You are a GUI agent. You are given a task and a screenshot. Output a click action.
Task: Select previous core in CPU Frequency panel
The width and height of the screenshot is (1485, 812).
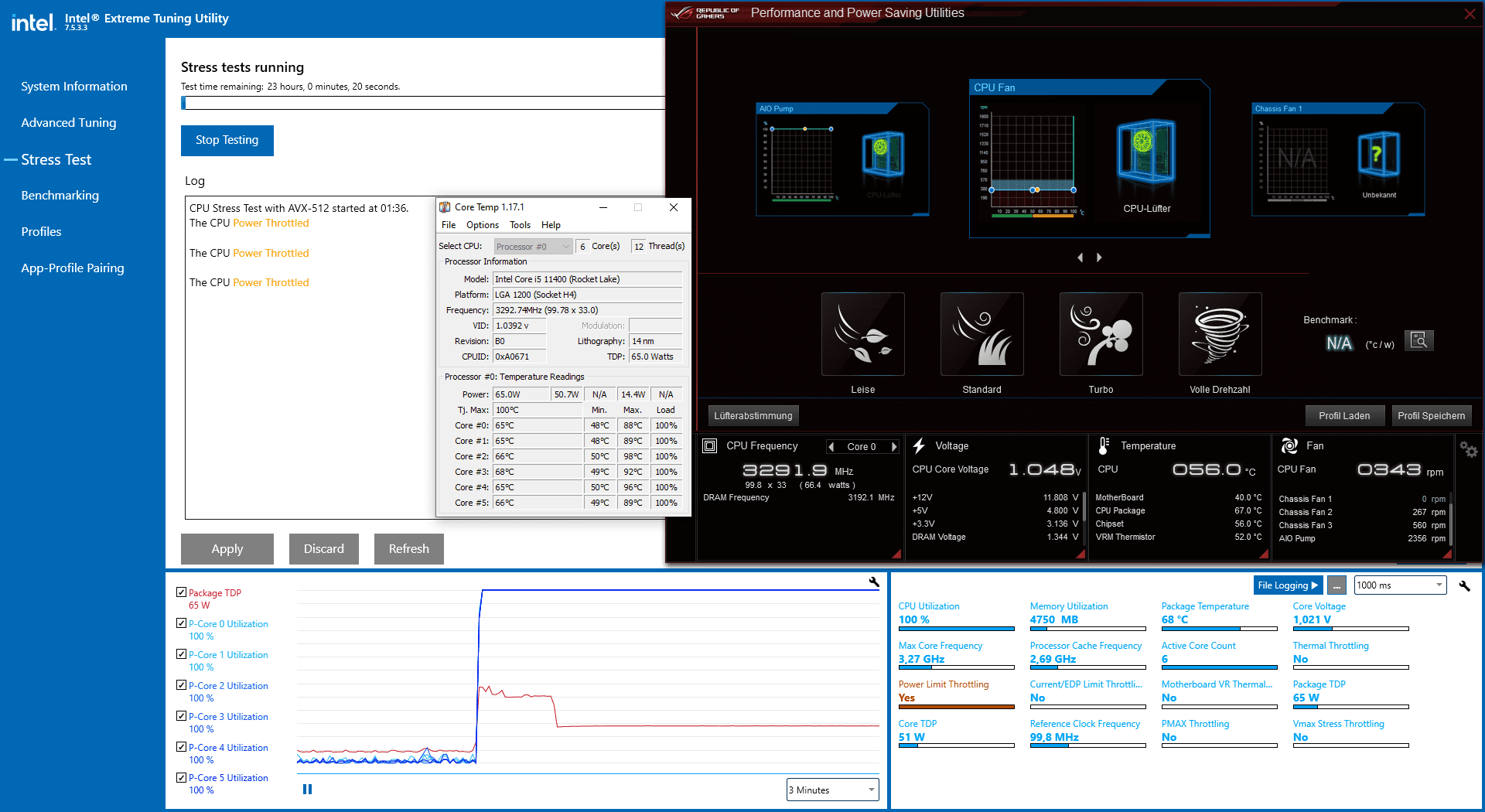[x=831, y=447]
